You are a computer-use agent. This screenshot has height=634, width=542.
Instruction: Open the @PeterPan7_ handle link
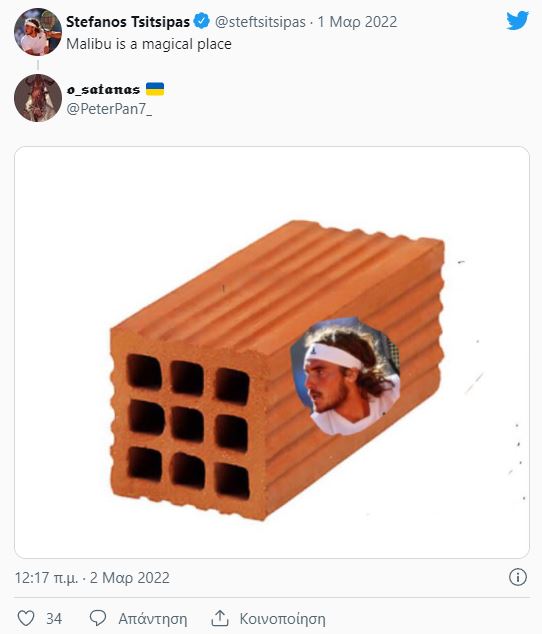pos(109,109)
